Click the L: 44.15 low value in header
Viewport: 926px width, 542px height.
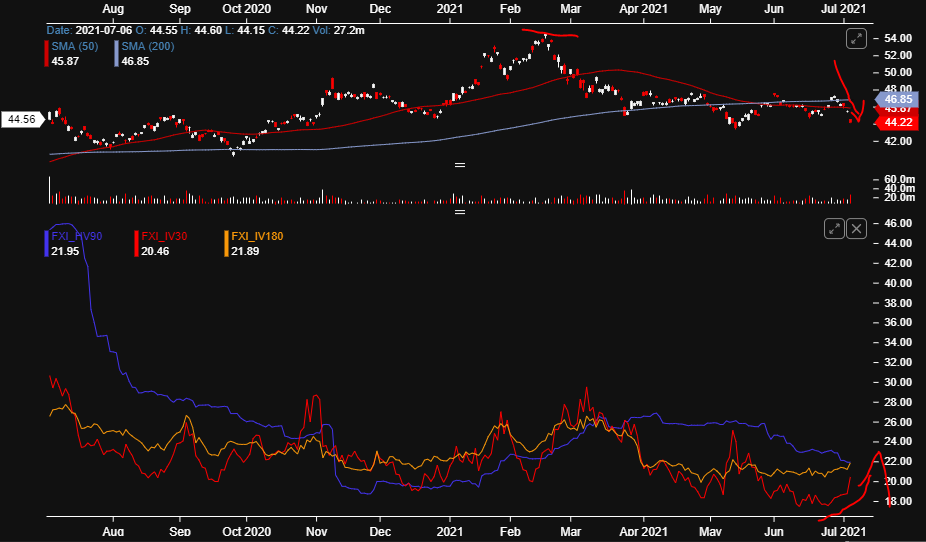(245, 30)
